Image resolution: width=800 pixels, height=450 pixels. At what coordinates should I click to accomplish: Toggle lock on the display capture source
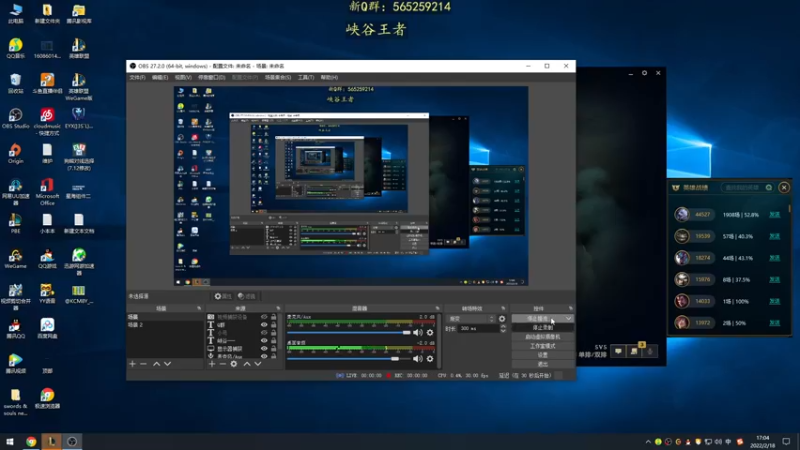pos(273,348)
